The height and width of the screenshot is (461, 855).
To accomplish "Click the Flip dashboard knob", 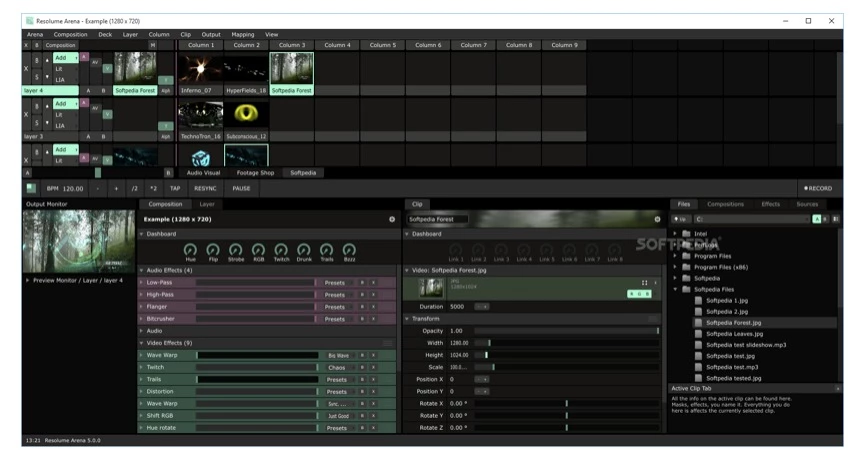I will [x=213, y=250].
